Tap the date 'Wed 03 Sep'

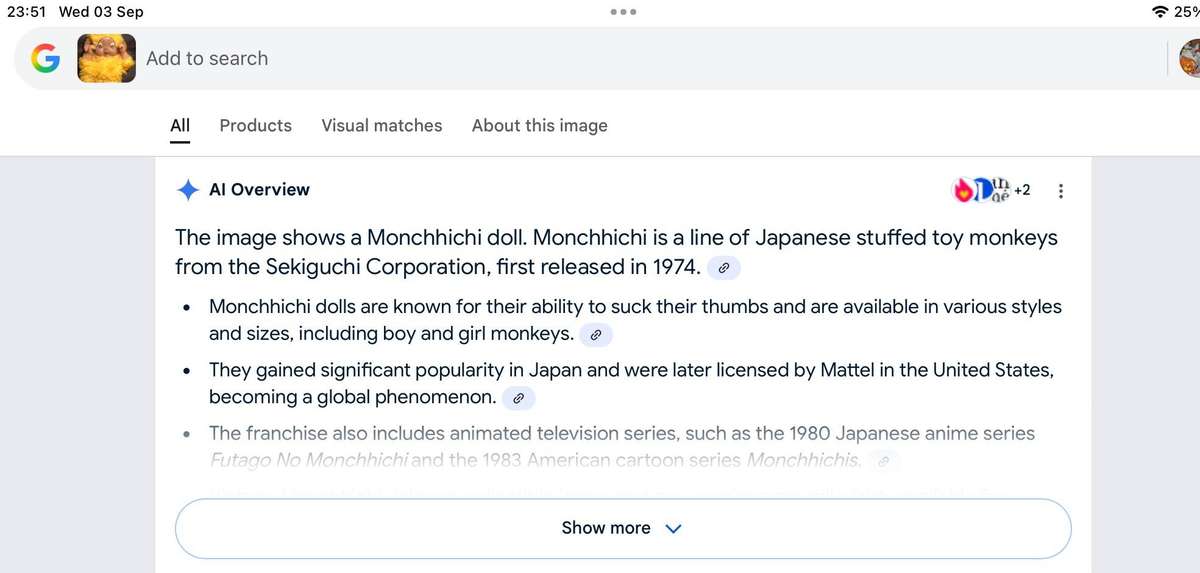(101, 12)
